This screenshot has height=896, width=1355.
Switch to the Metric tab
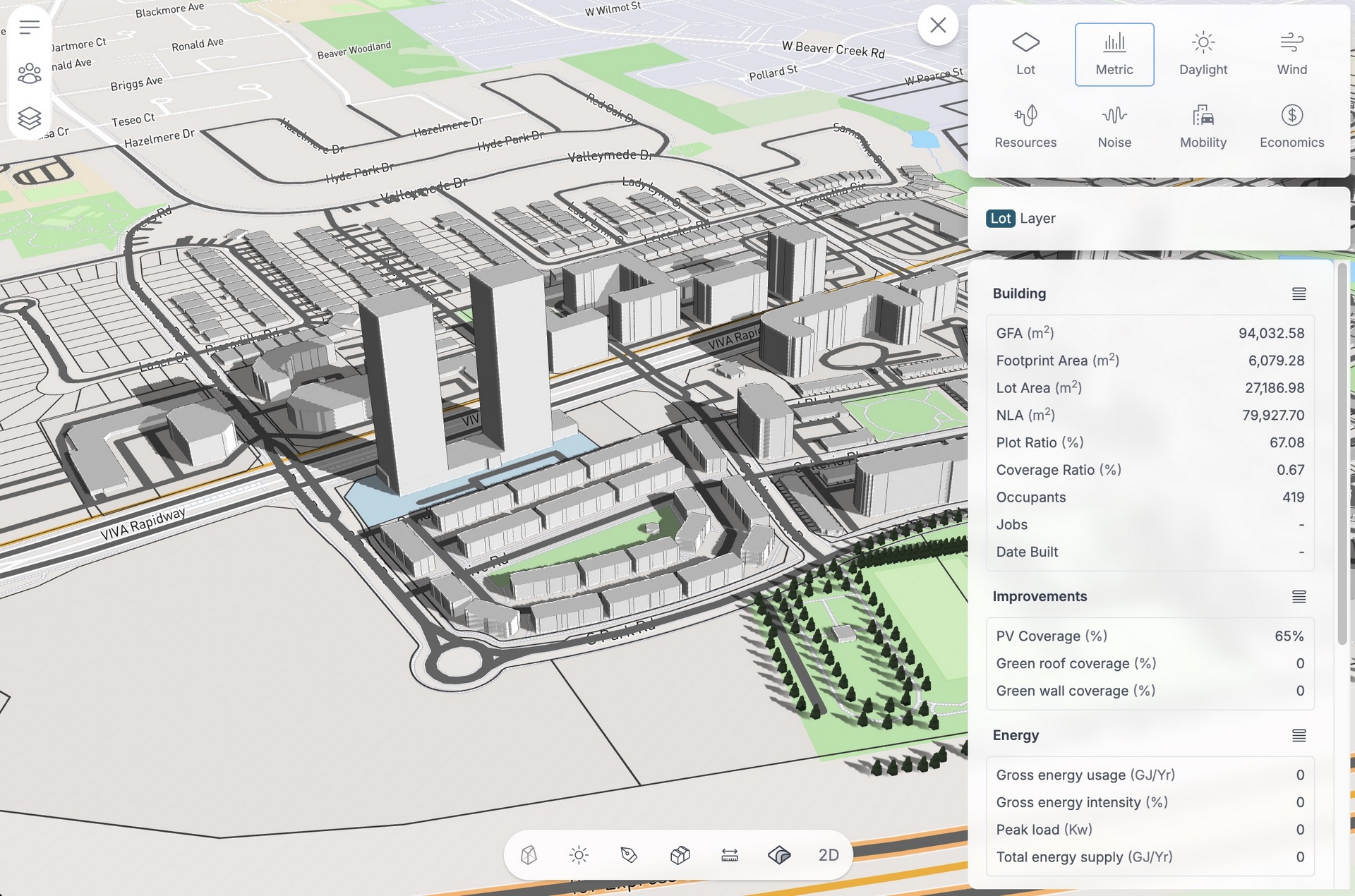(x=1114, y=53)
